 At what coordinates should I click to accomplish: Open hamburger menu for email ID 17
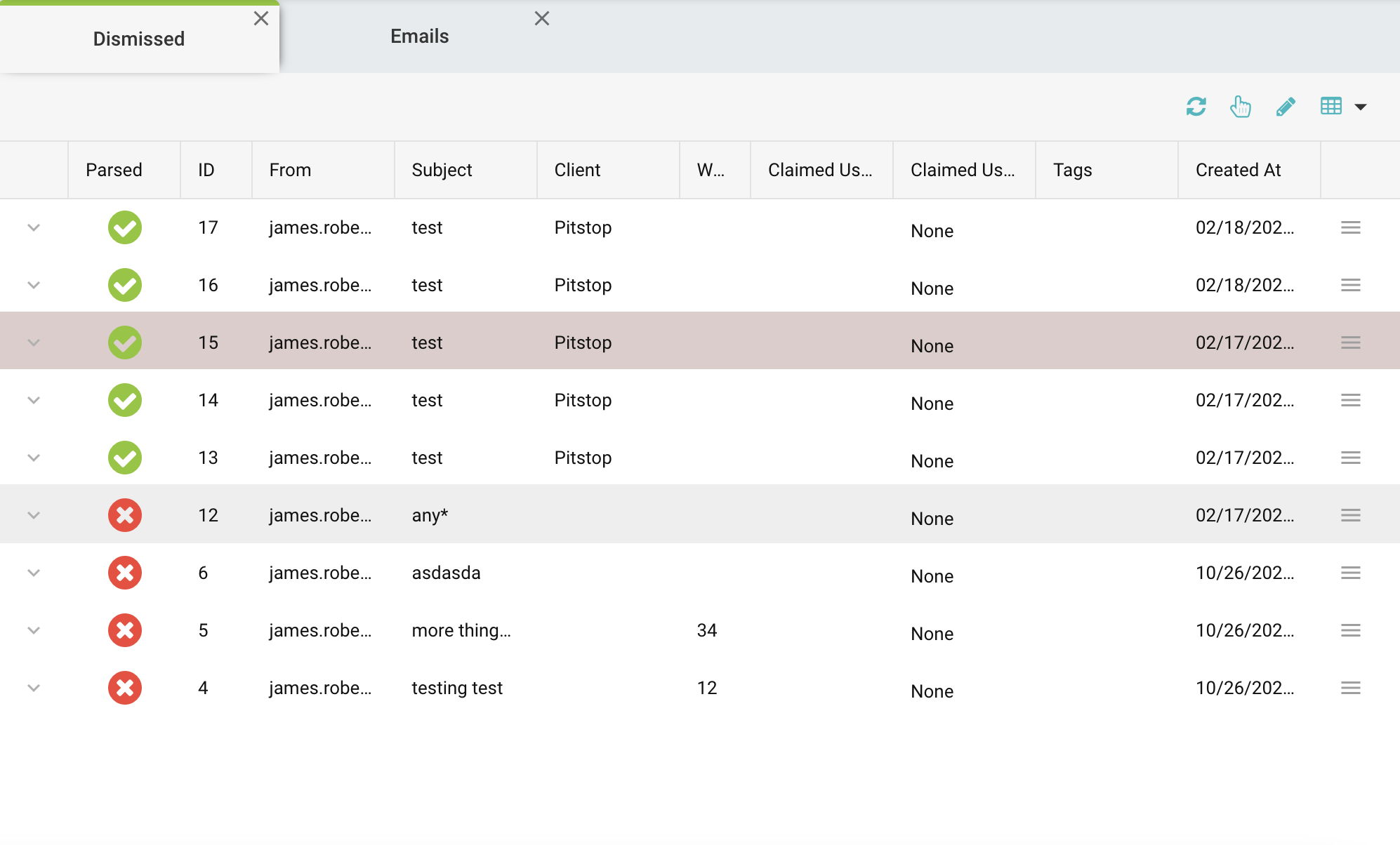click(x=1350, y=227)
